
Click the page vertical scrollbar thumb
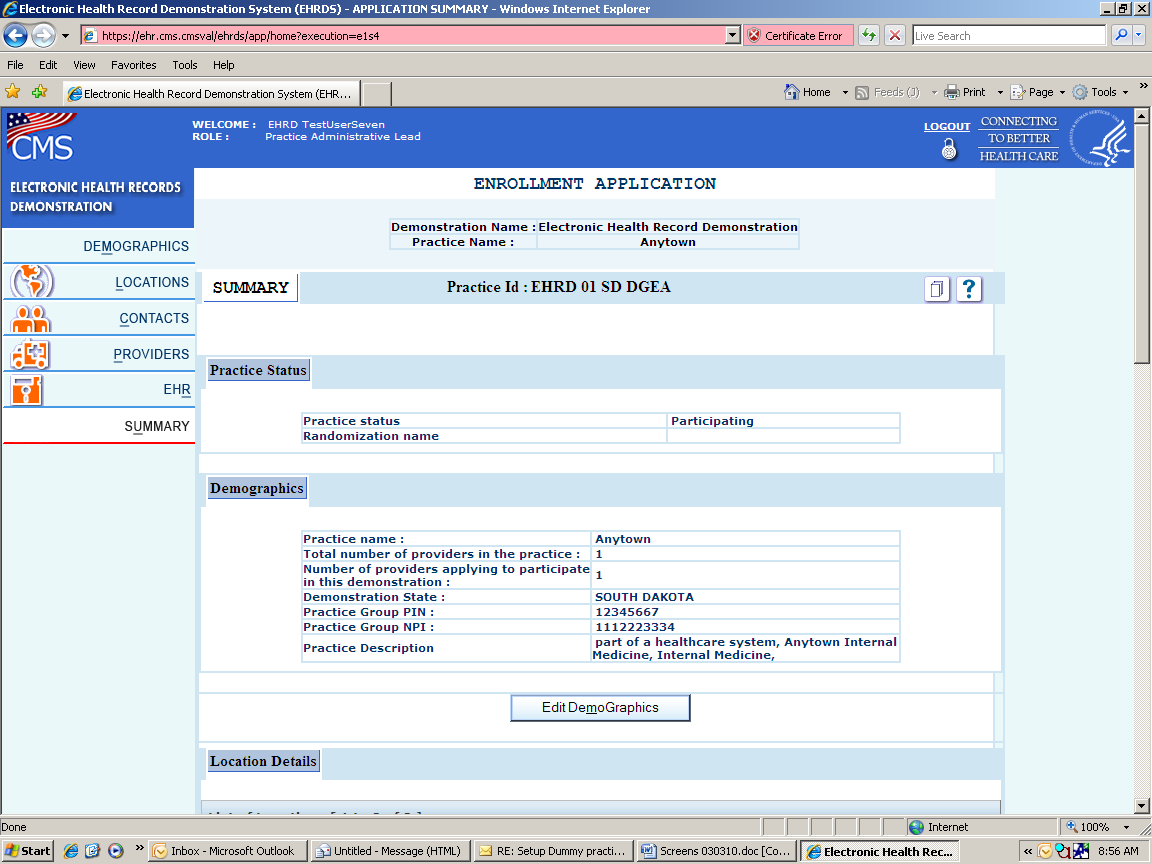pos(1142,242)
